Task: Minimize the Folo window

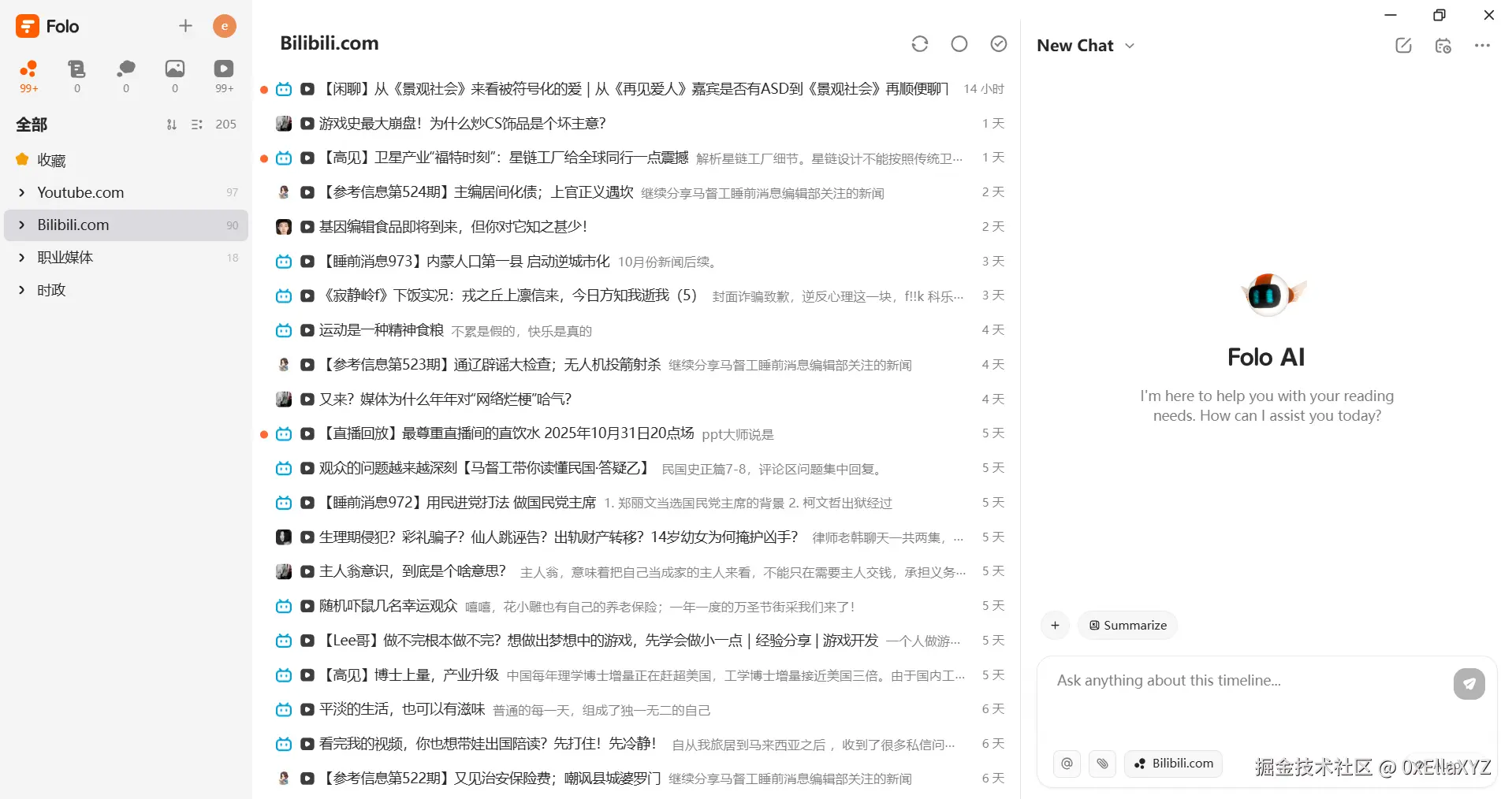Action: (x=1391, y=15)
